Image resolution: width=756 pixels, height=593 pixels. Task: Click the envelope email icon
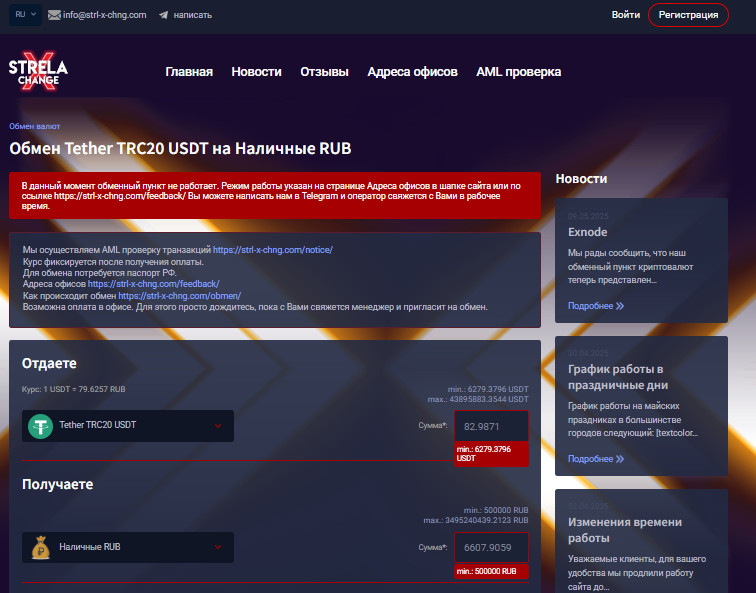click(x=54, y=15)
